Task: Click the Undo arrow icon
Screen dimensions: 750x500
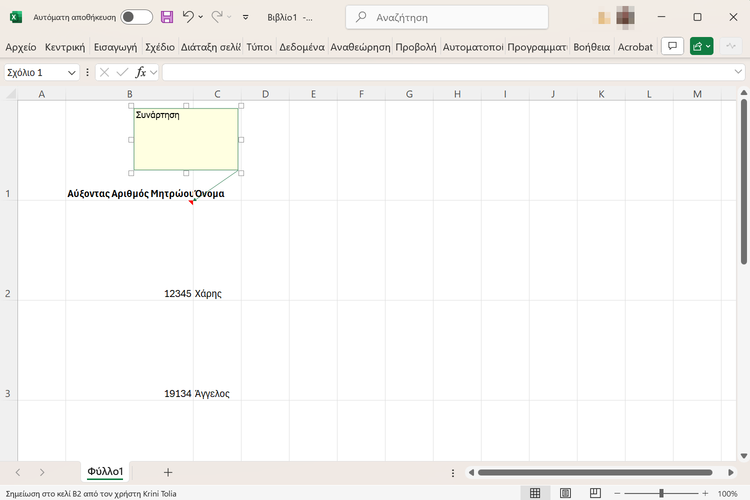Action: (188, 17)
